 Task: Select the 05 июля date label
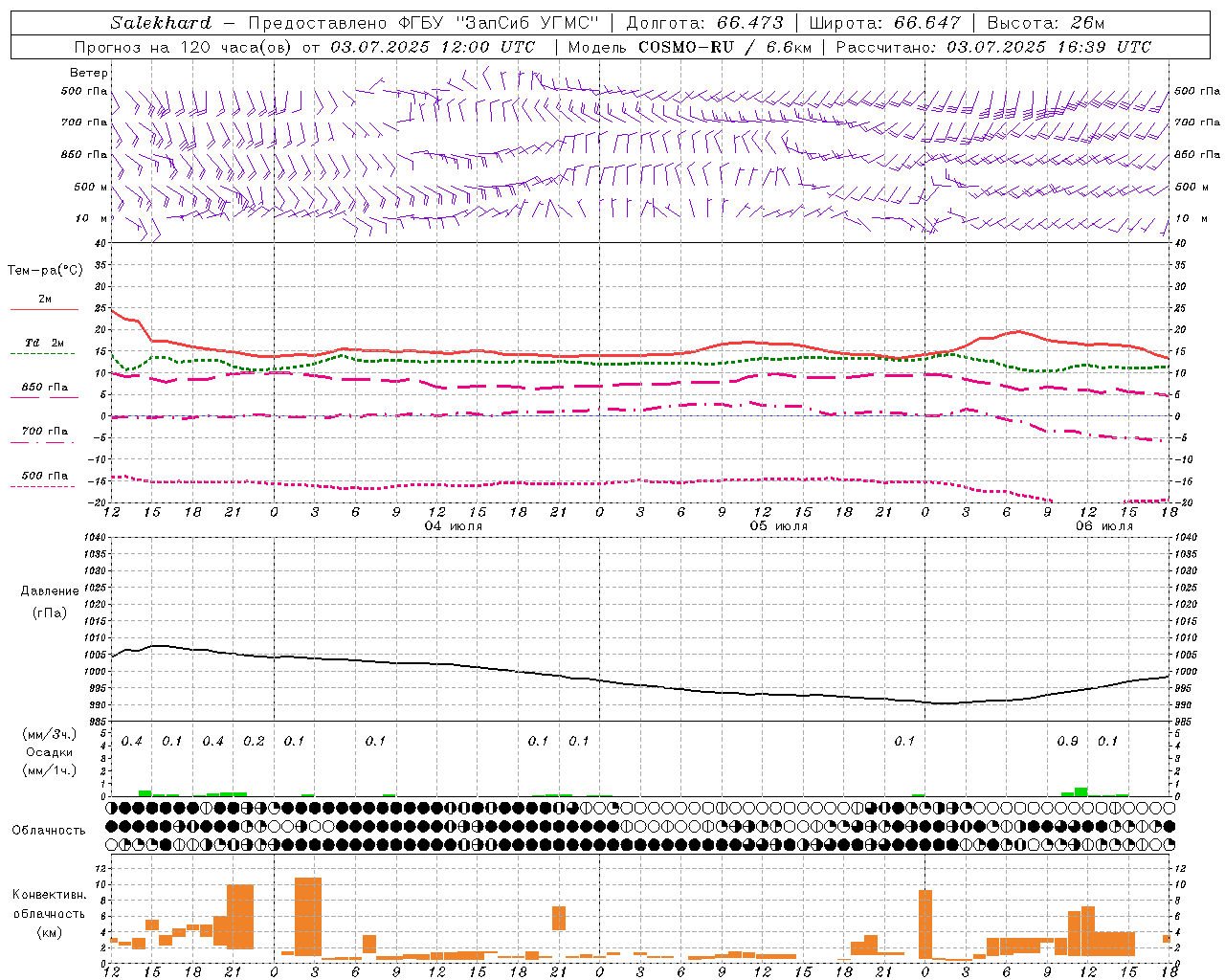tap(779, 526)
